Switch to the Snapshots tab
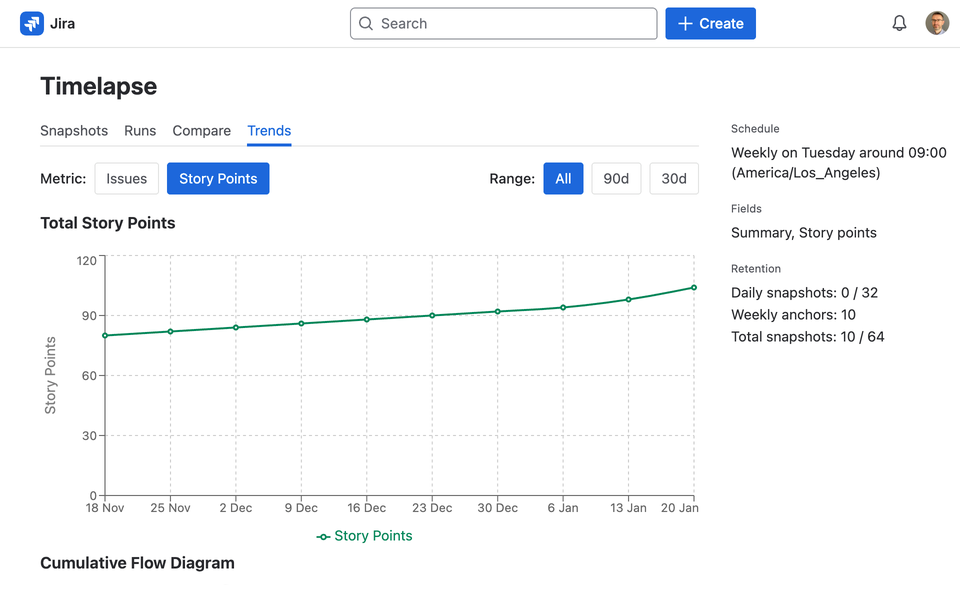The height and width of the screenshot is (600, 960). click(x=74, y=131)
